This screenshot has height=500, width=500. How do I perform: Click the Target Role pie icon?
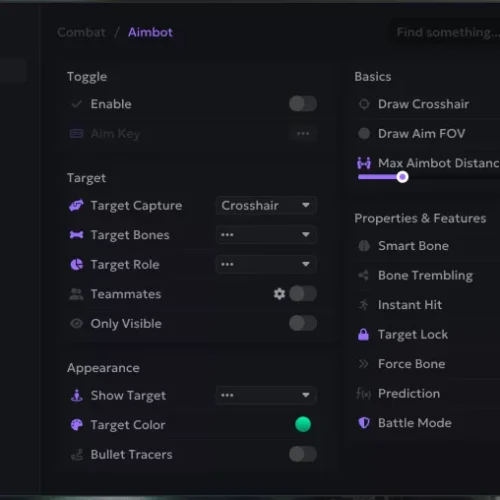pyautogui.click(x=77, y=265)
